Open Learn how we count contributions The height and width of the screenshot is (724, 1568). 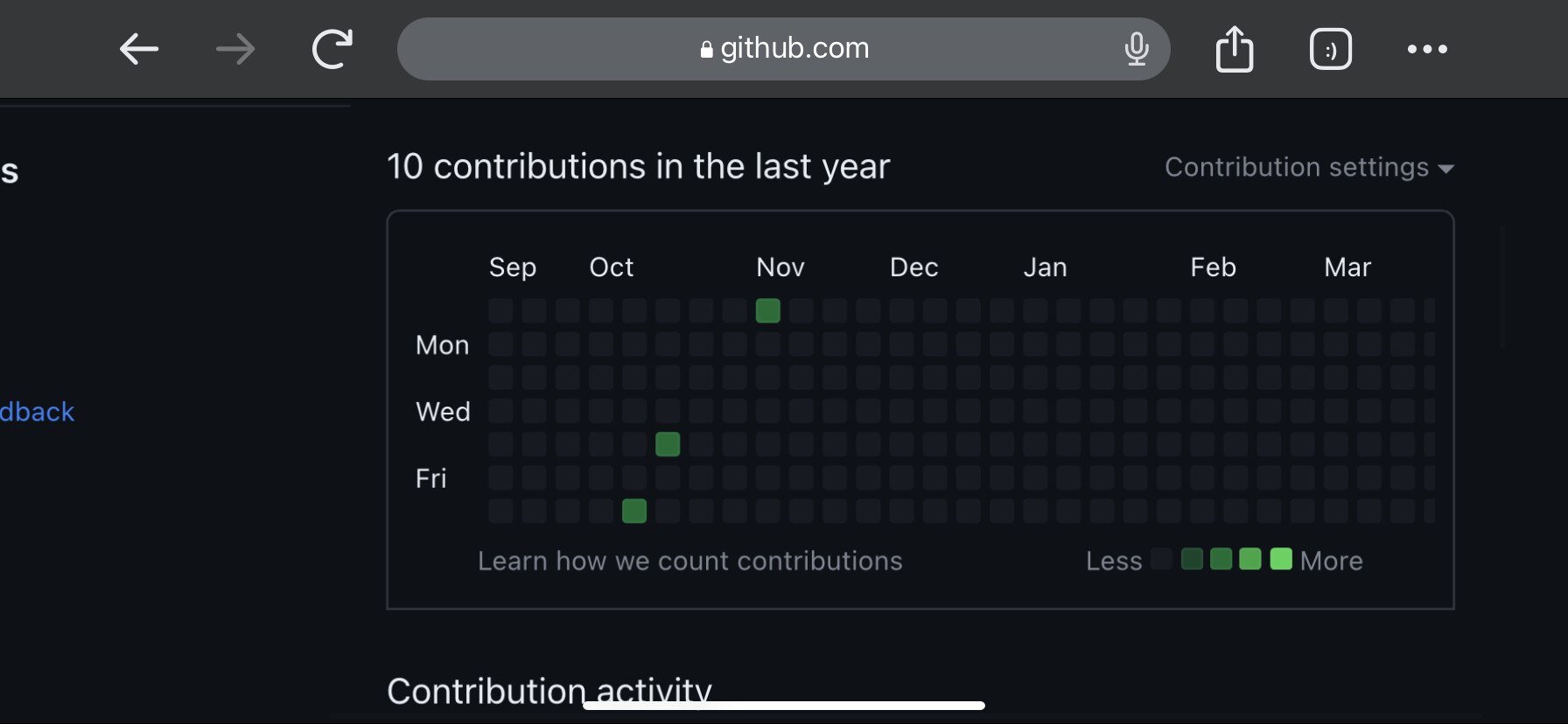point(689,560)
